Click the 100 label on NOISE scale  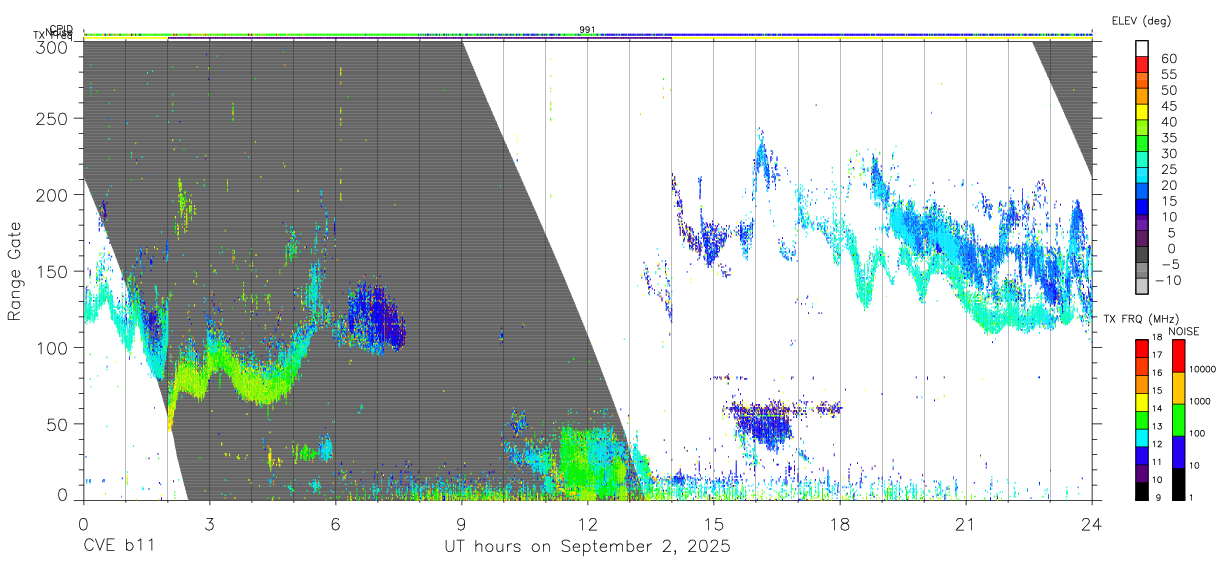pyautogui.click(x=1197, y=433)
